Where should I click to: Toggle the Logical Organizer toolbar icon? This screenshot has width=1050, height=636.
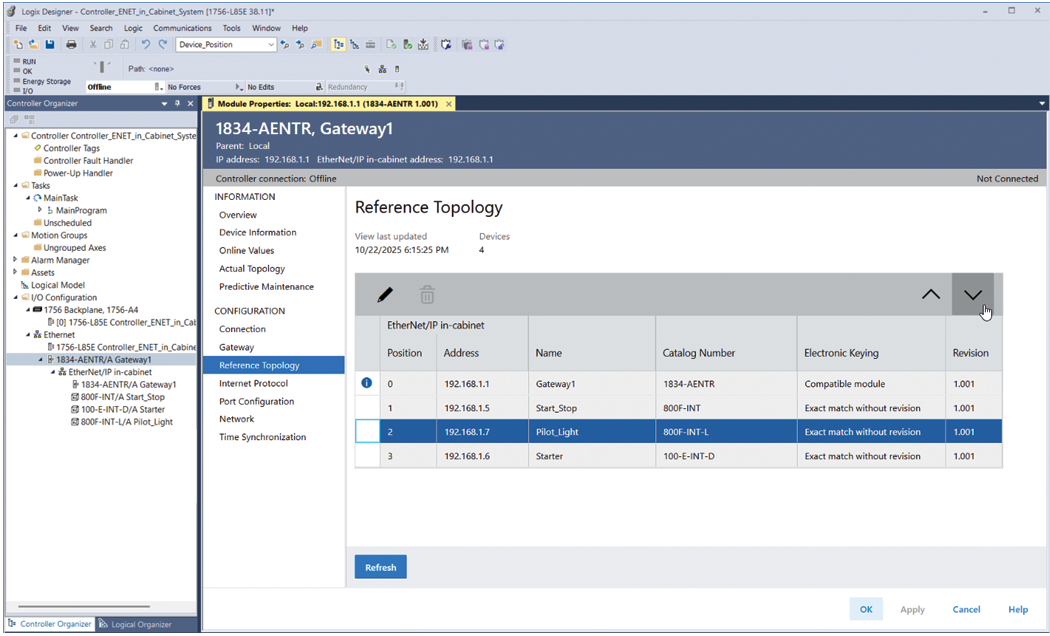click(354, 45)
